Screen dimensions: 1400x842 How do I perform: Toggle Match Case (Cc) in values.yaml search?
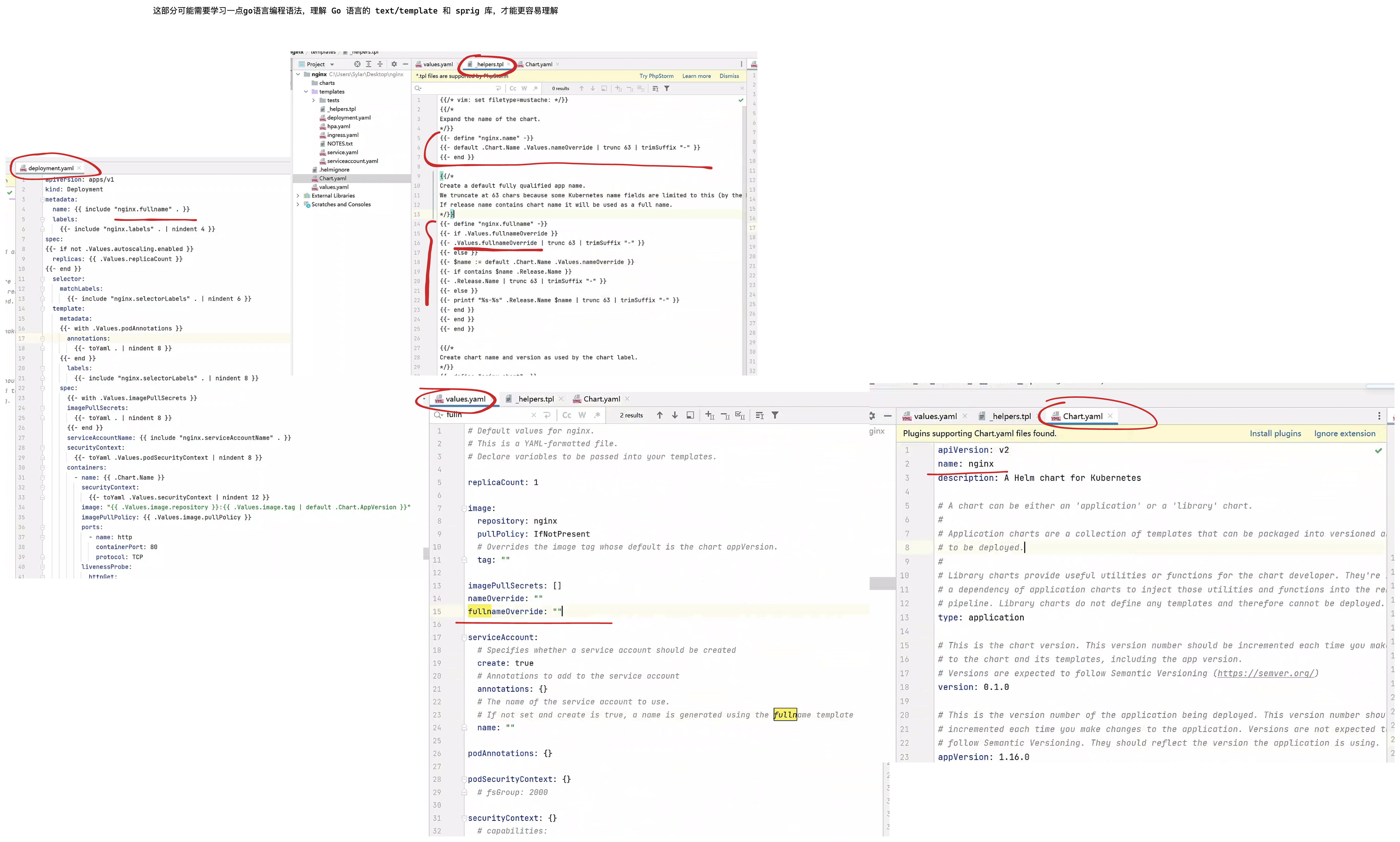[x=566, y=415]
